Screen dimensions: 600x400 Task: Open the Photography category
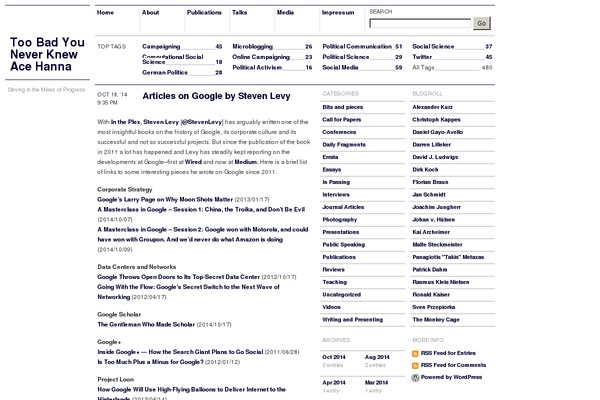point(340,220)
